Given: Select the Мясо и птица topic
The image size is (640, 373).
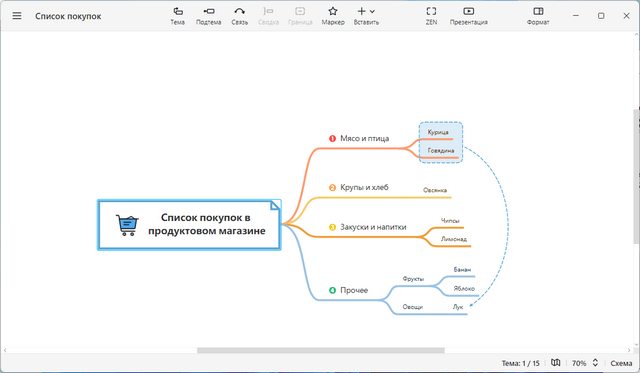Looking at the screenshot, I should (x=364, y=138).
